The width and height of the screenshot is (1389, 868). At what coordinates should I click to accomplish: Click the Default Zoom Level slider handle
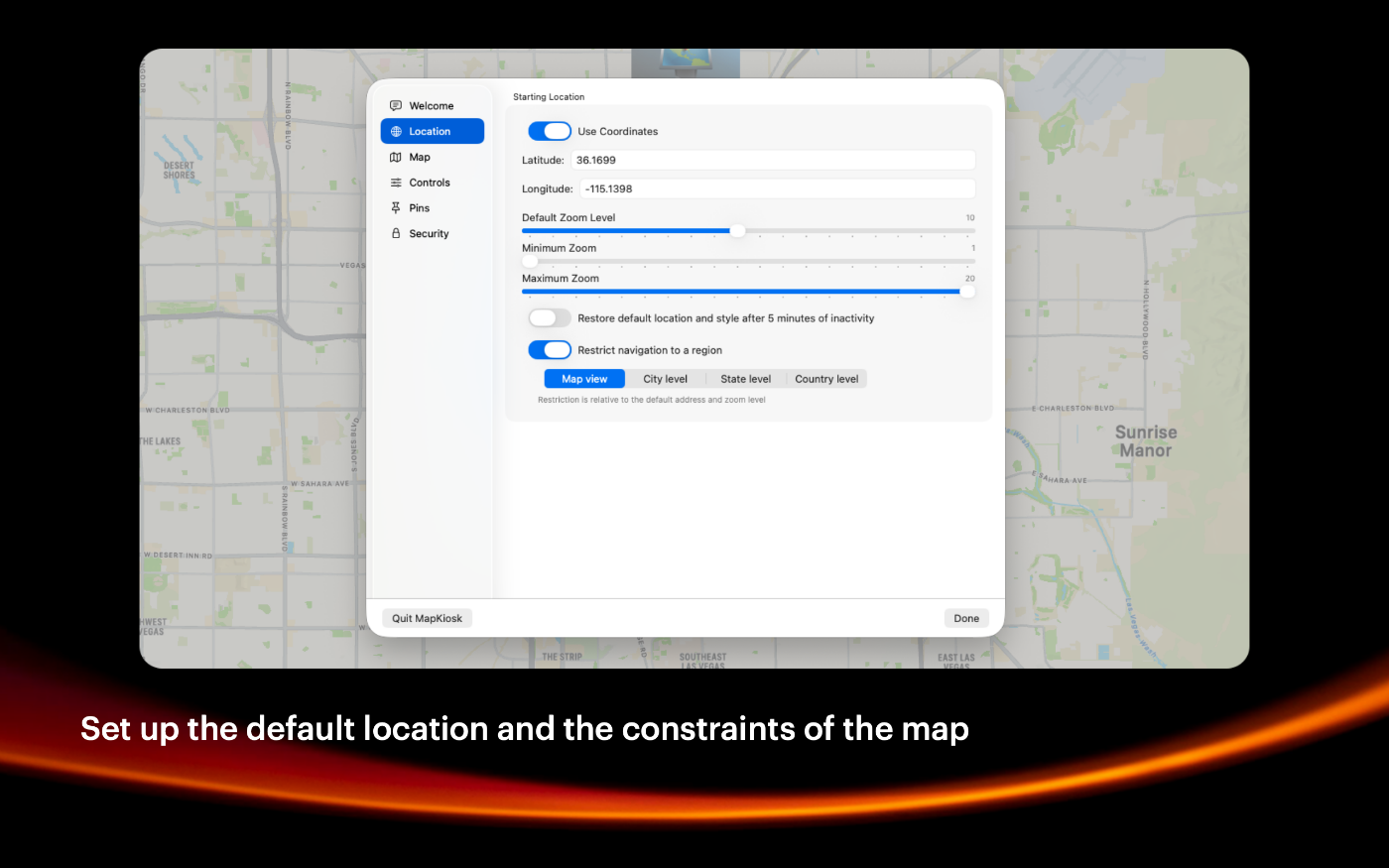(x=737, y=231)
